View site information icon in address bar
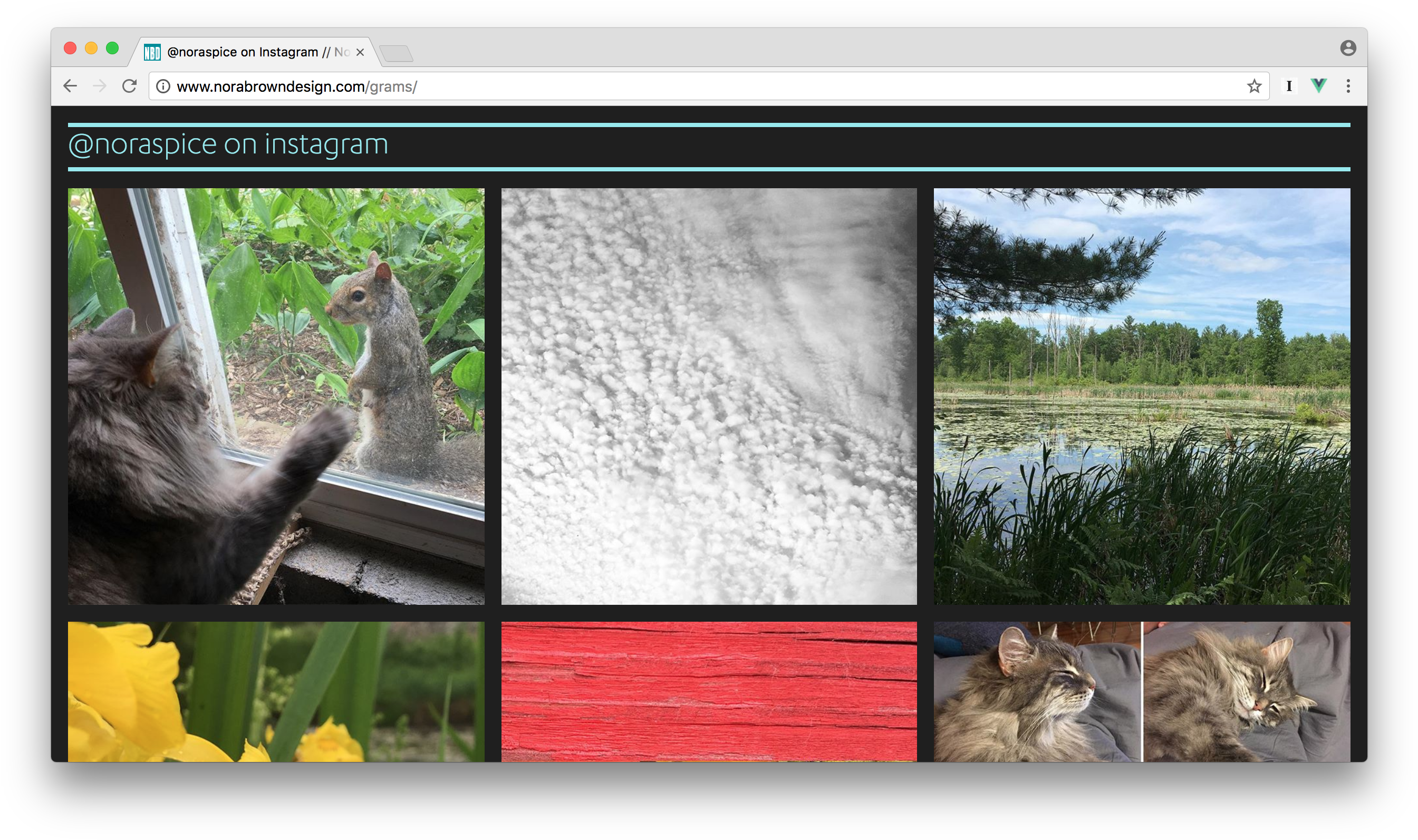 (x=163, y=86)
